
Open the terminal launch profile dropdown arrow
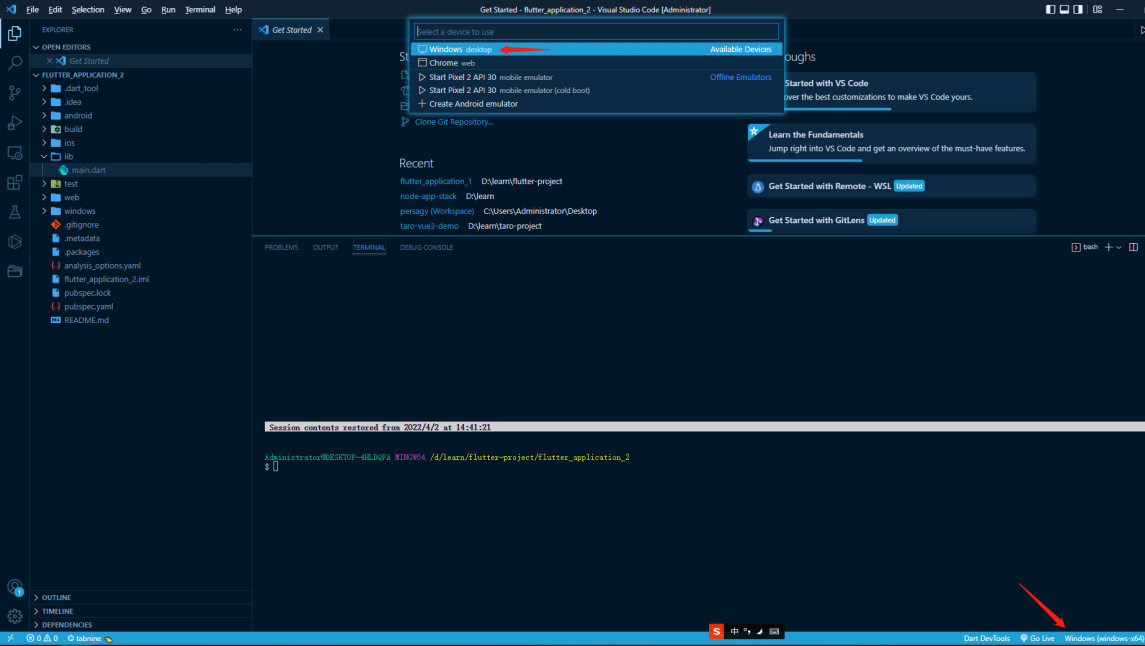pos(1119,247)
